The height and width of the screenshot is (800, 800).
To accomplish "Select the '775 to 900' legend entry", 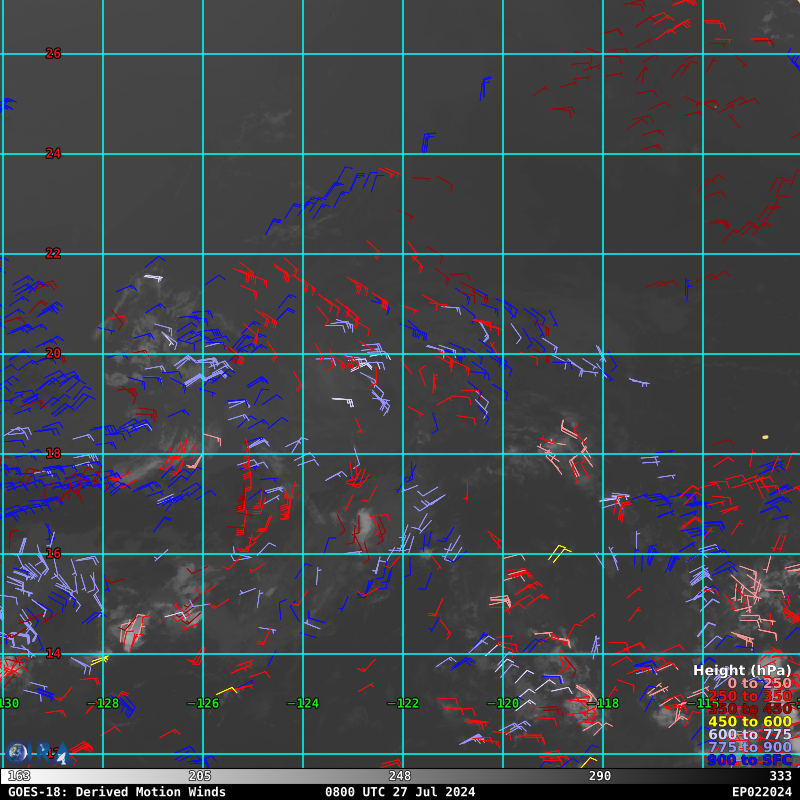I will click(750, 748).
